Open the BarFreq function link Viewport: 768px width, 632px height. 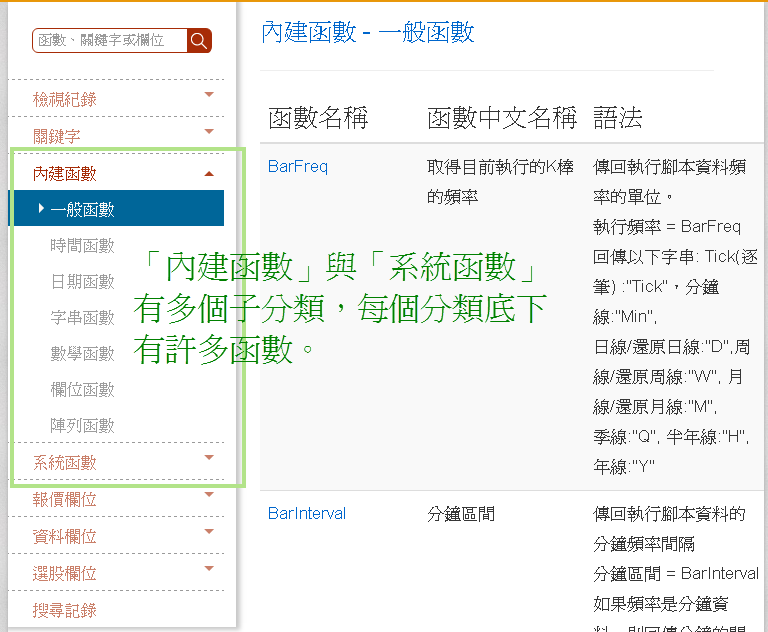click(x=298, y=166)
